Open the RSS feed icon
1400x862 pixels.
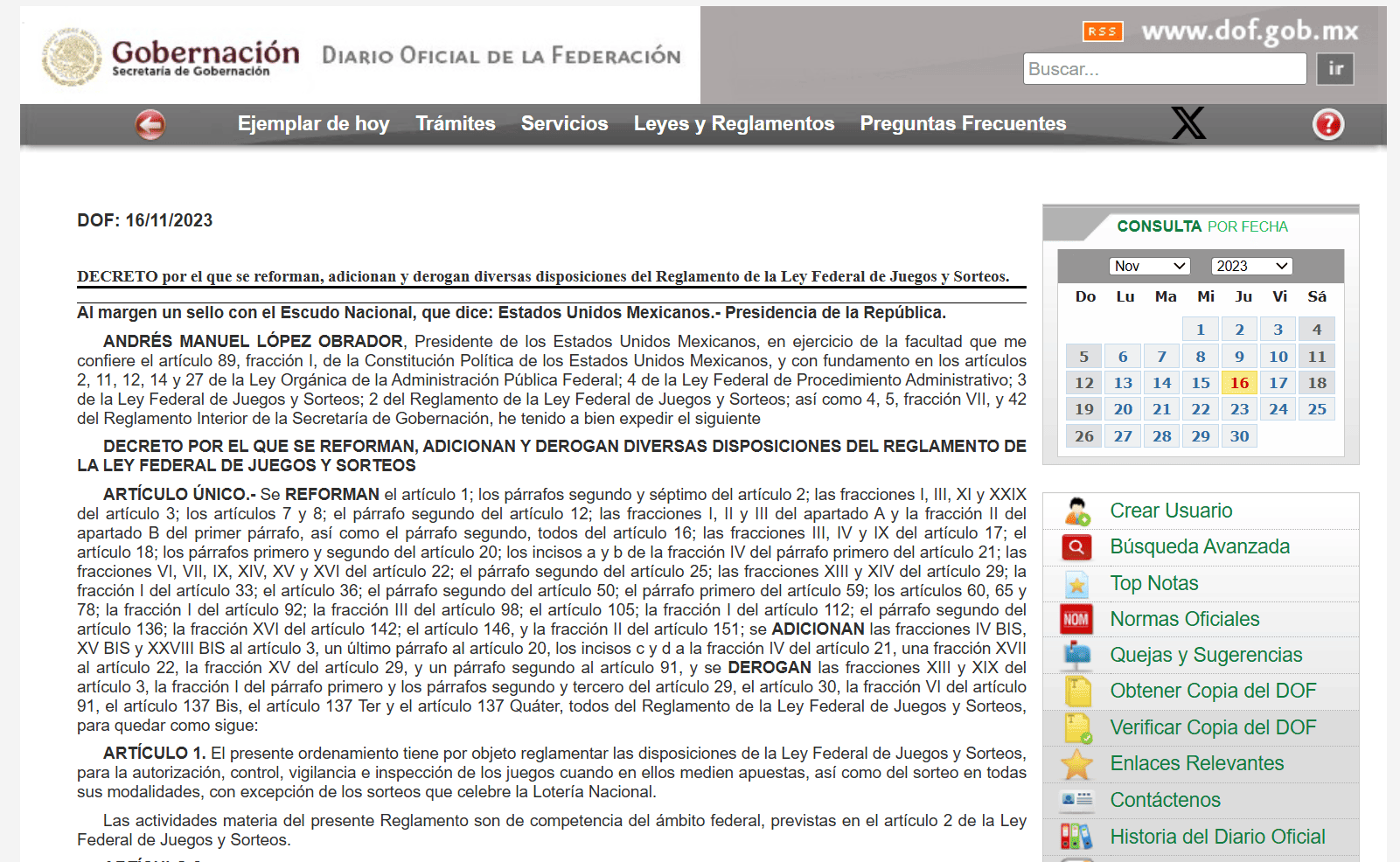tap(1102, 31)
